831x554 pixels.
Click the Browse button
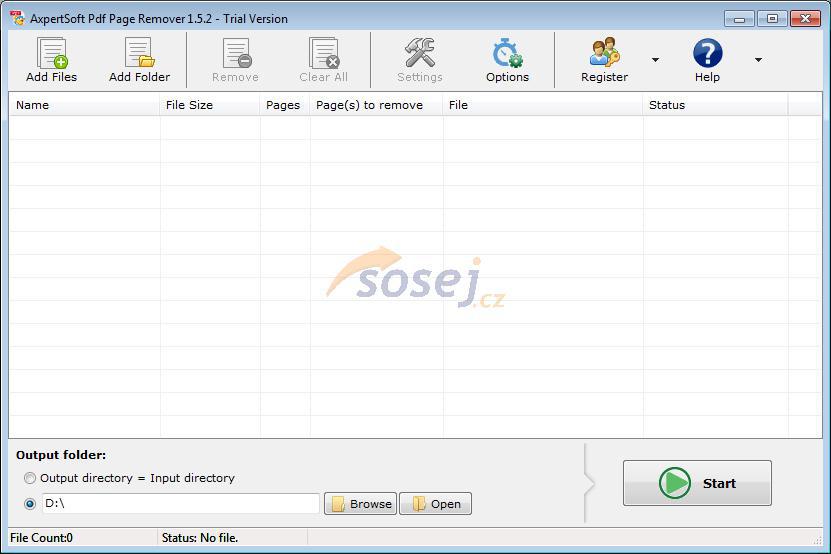360,504
